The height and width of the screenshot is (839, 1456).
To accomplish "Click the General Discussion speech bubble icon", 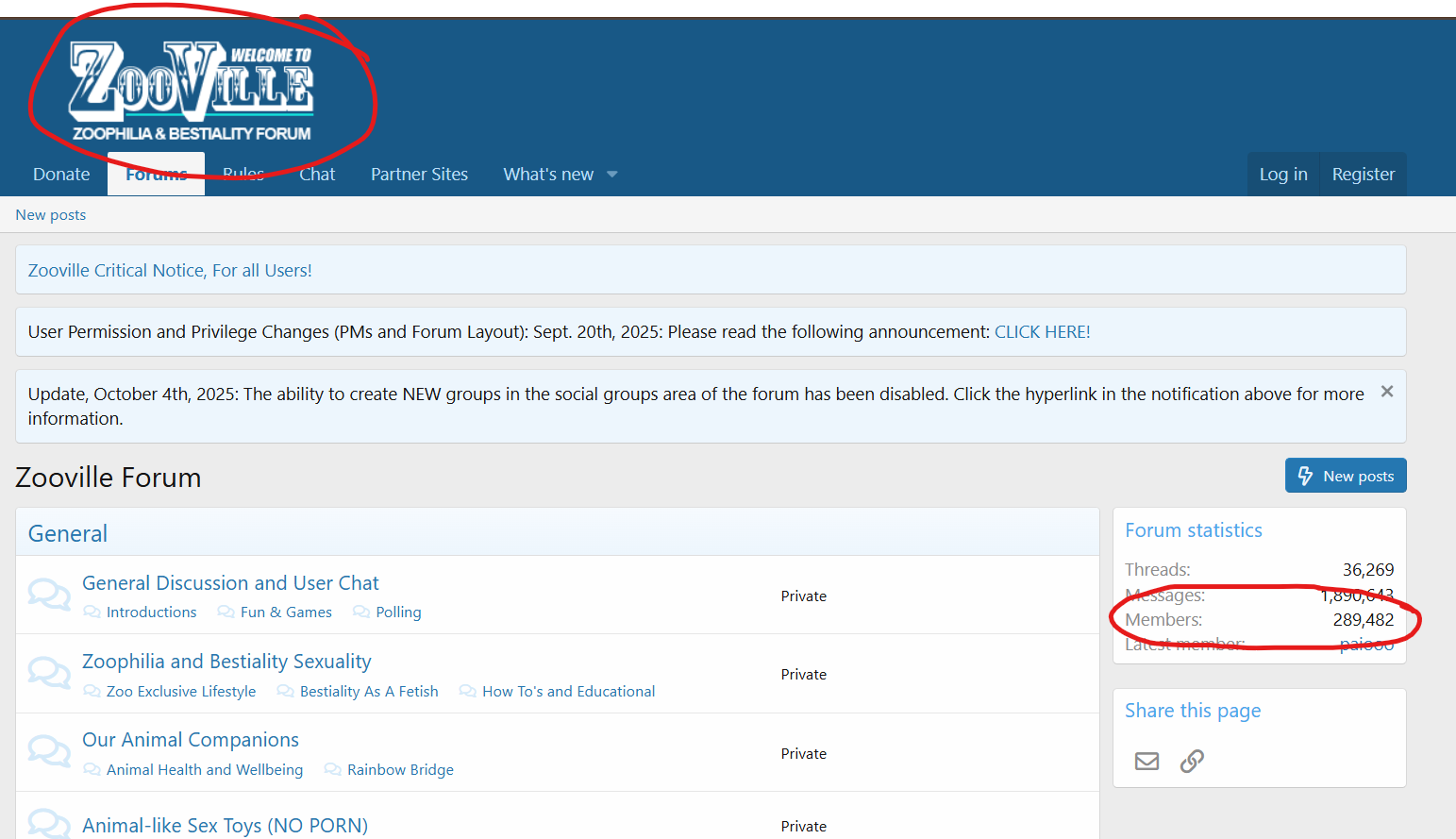I will (49, 595).
